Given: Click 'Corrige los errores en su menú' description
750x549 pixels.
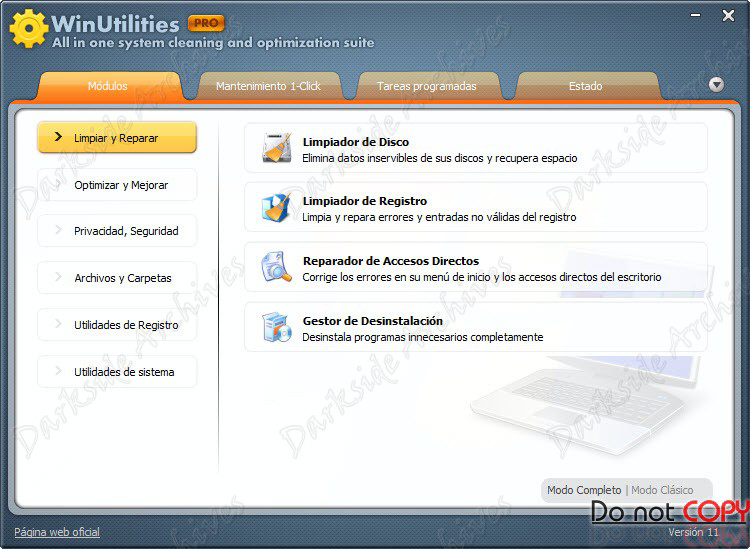Looking at the screenshot, I should point(482,277).
